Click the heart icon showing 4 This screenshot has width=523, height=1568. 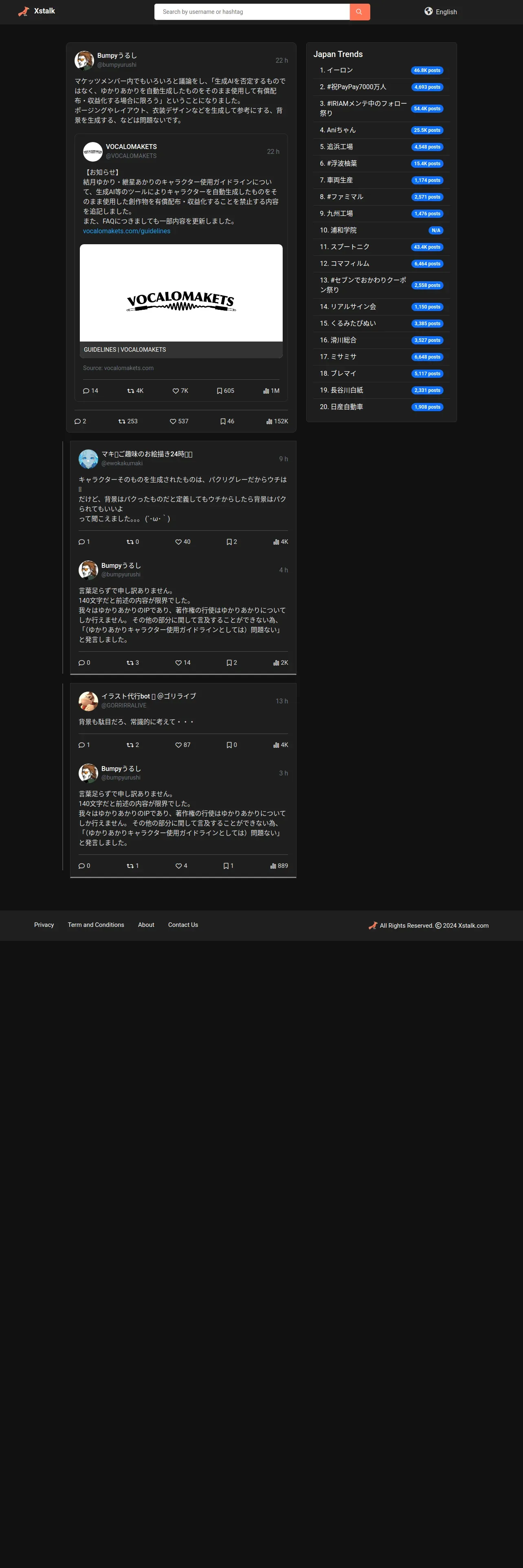click(178, 865)
